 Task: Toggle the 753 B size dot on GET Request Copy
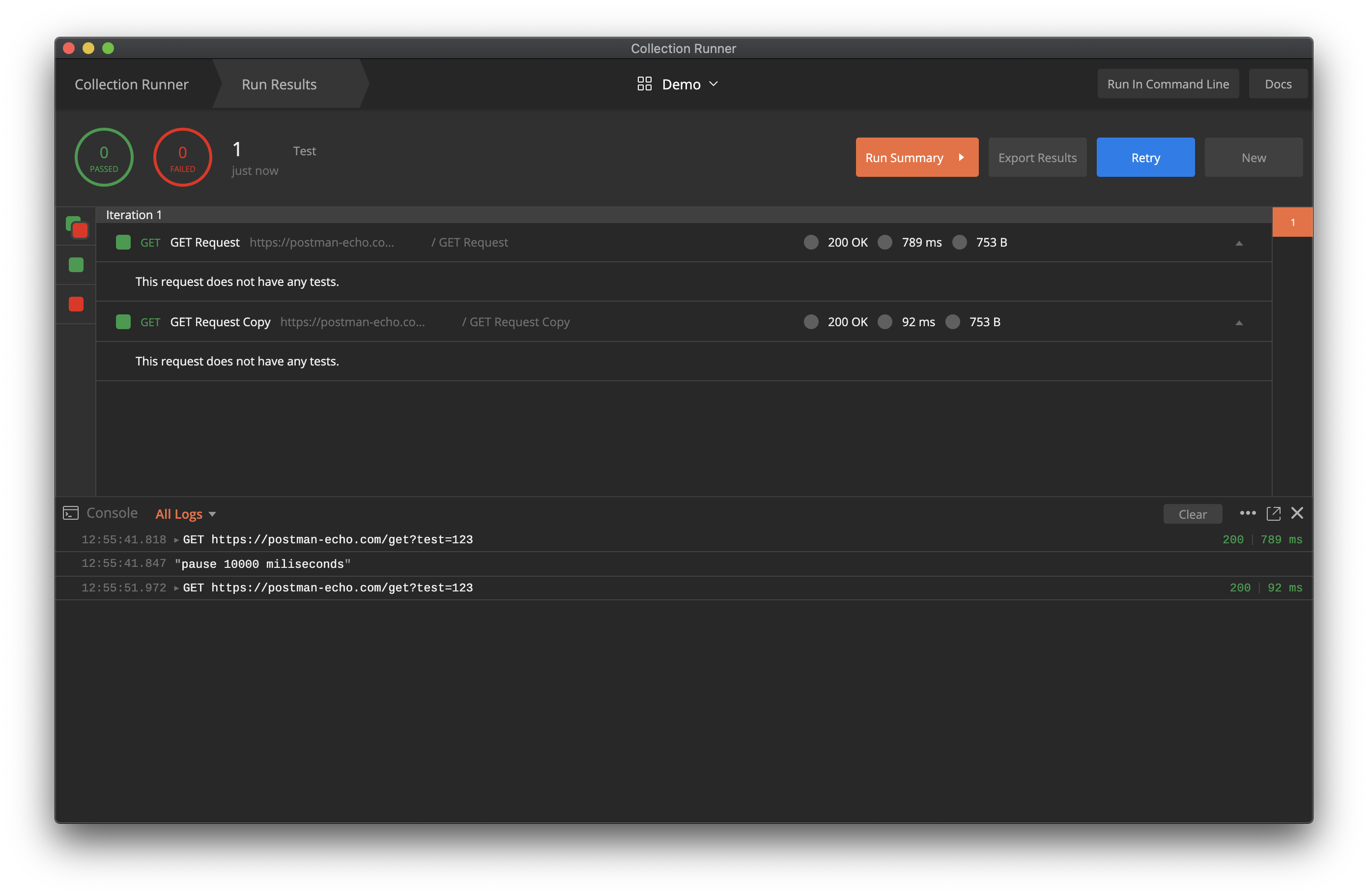point(953,322)
